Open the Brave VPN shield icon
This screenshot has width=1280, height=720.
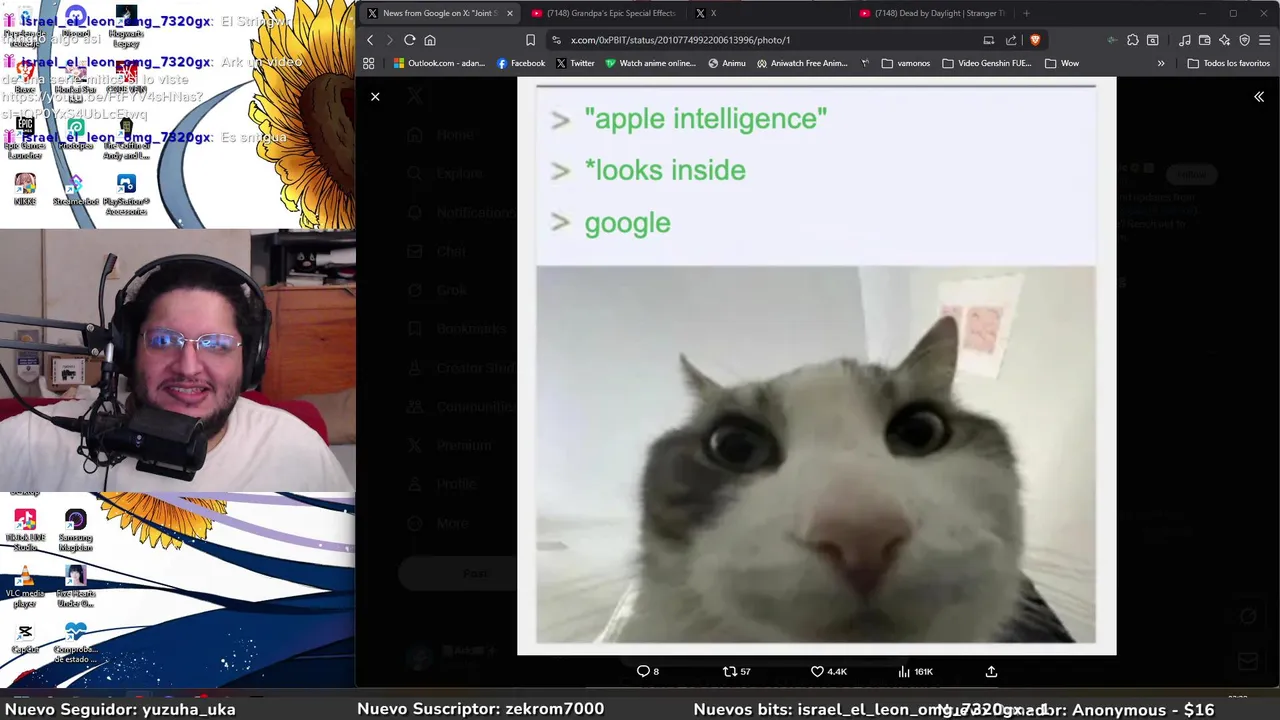click(x=1245, y=40)
